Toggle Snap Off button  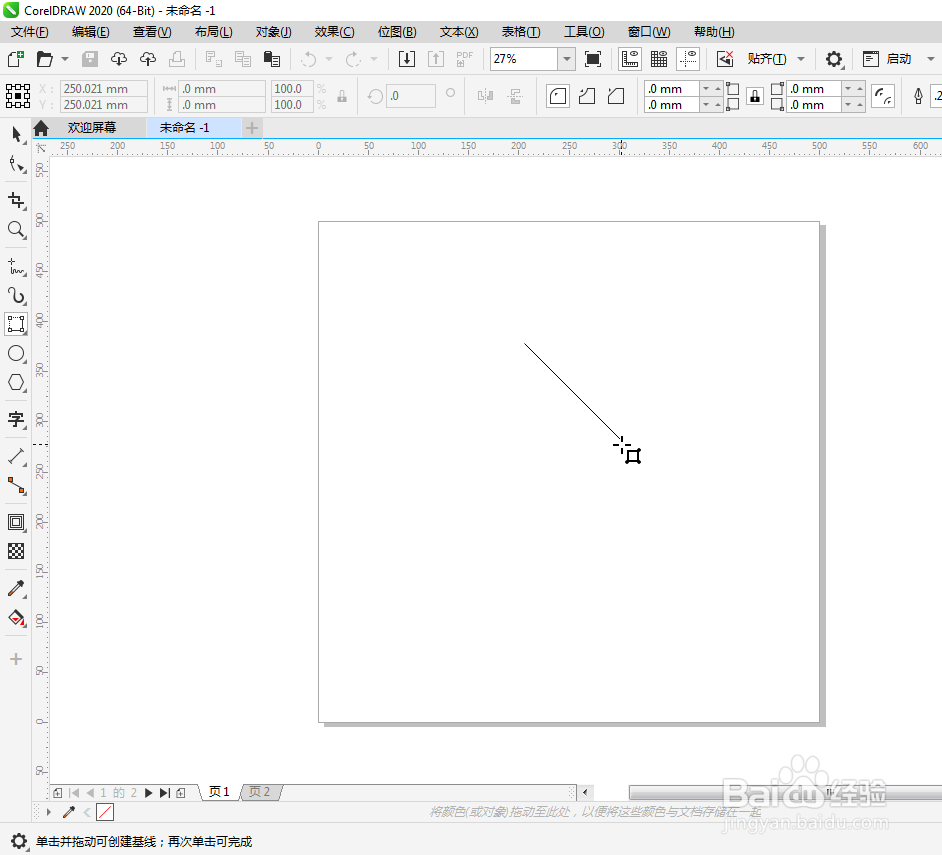[725, 59]
